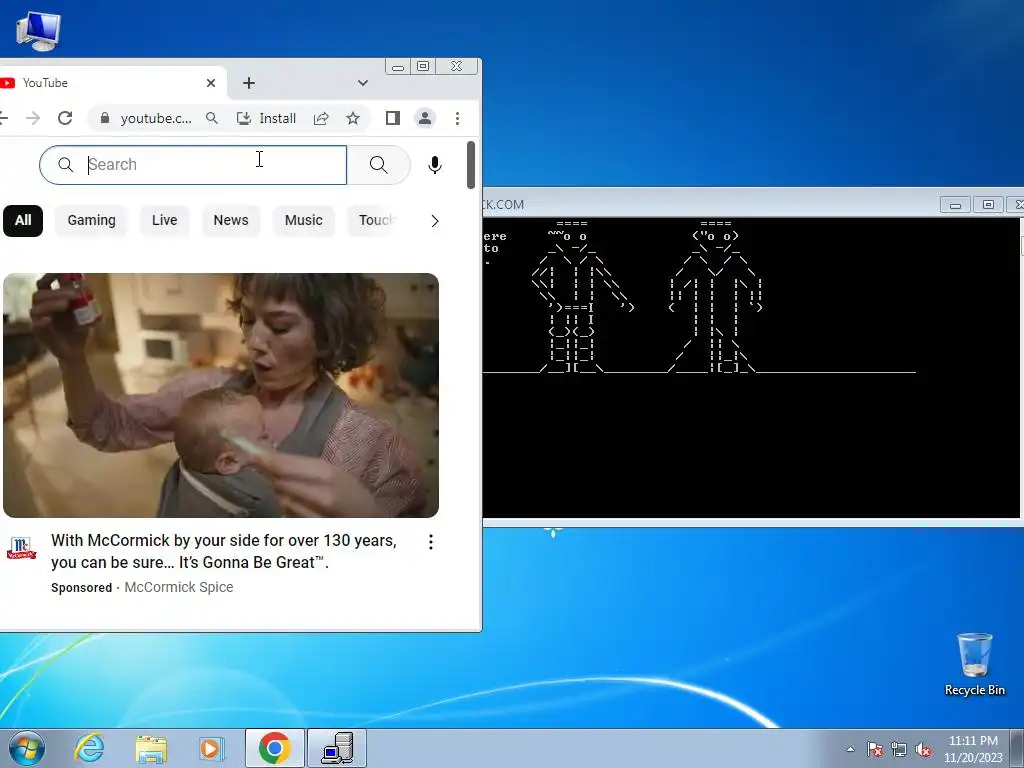This screenshot has height=768, width=1024.
Task: Click the McCormick channel logo
Action: point(22,547)
